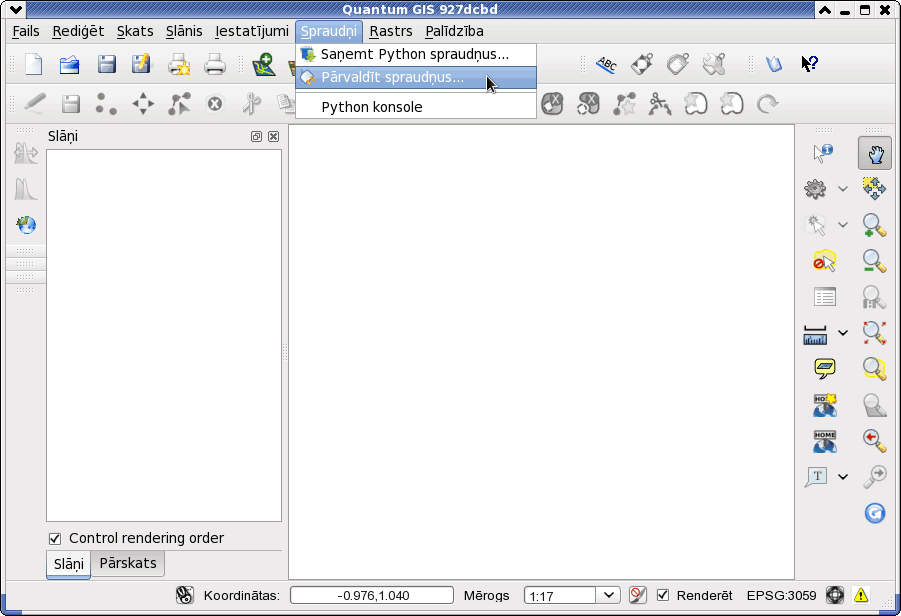Viewport: 901px width, 616px height.
Task: Open the Slānis menu
Action: pyautogui.click(x=184, y=31)
